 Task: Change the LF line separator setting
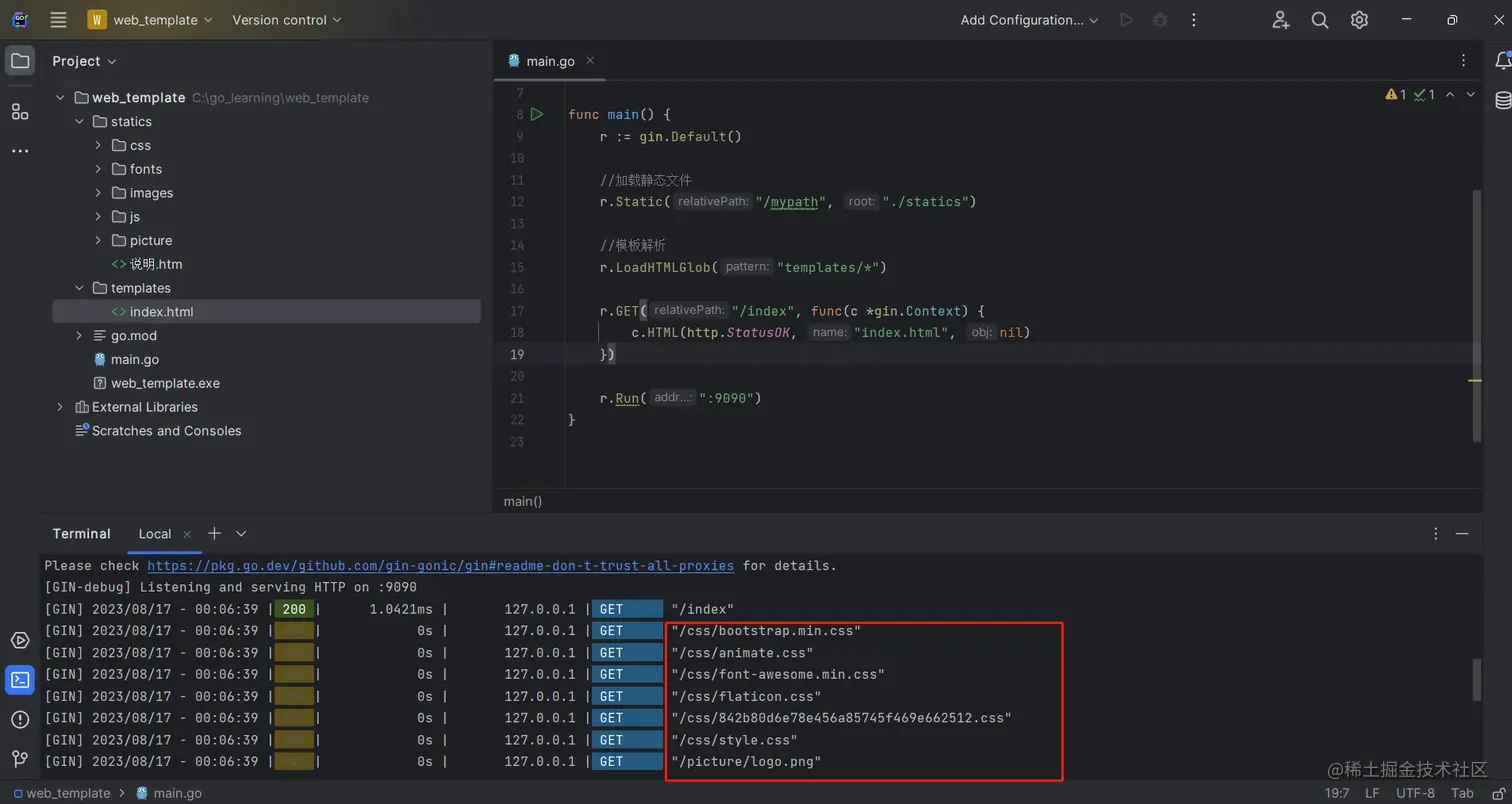tap(1372, 793)
